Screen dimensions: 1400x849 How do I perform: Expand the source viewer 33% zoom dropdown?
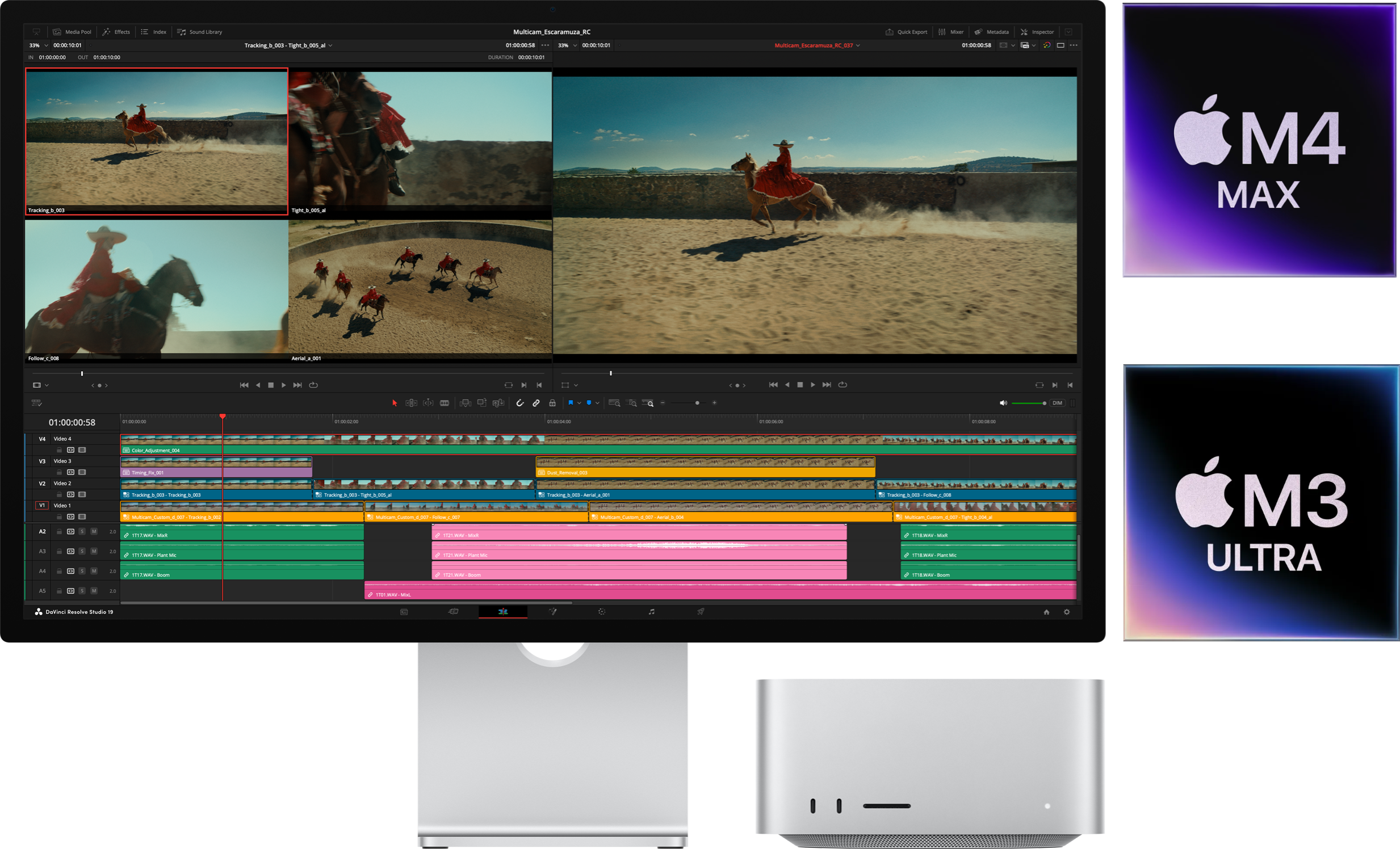coord(46,45)
